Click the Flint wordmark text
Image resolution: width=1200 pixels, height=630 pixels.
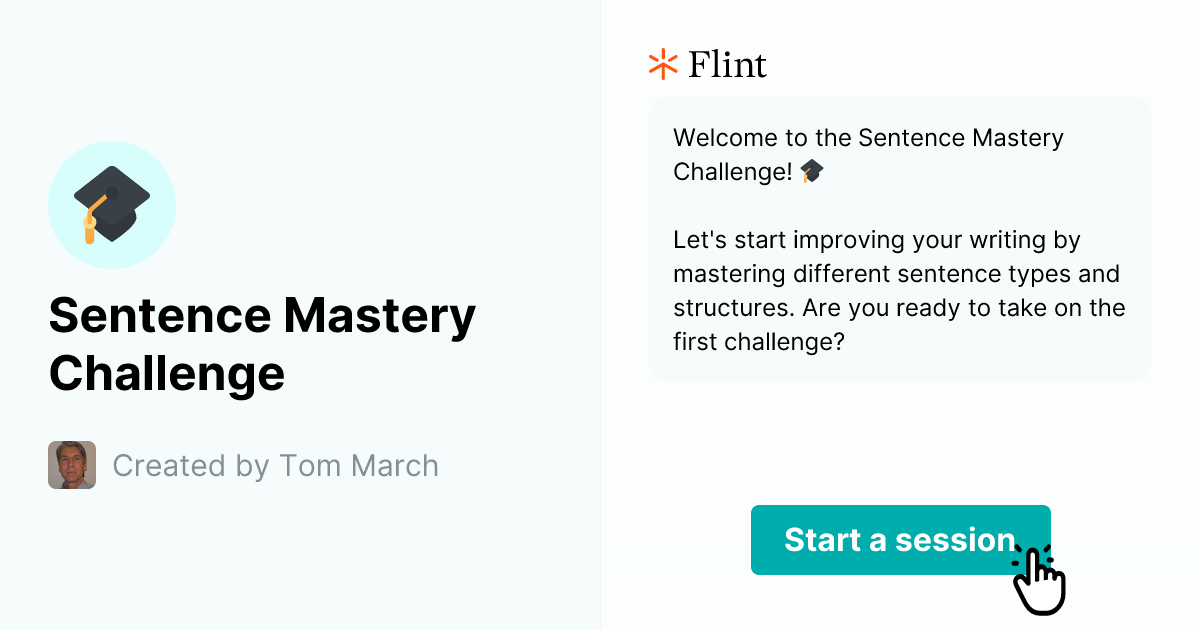[726, 64]
